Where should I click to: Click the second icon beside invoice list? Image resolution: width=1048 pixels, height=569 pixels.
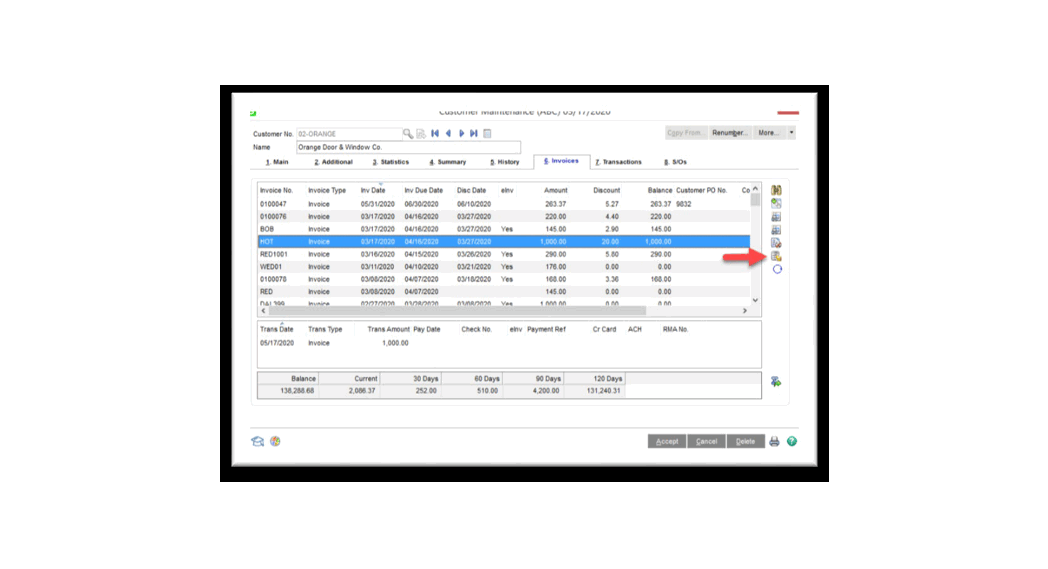pyautogui.click(x=776, y=203)
